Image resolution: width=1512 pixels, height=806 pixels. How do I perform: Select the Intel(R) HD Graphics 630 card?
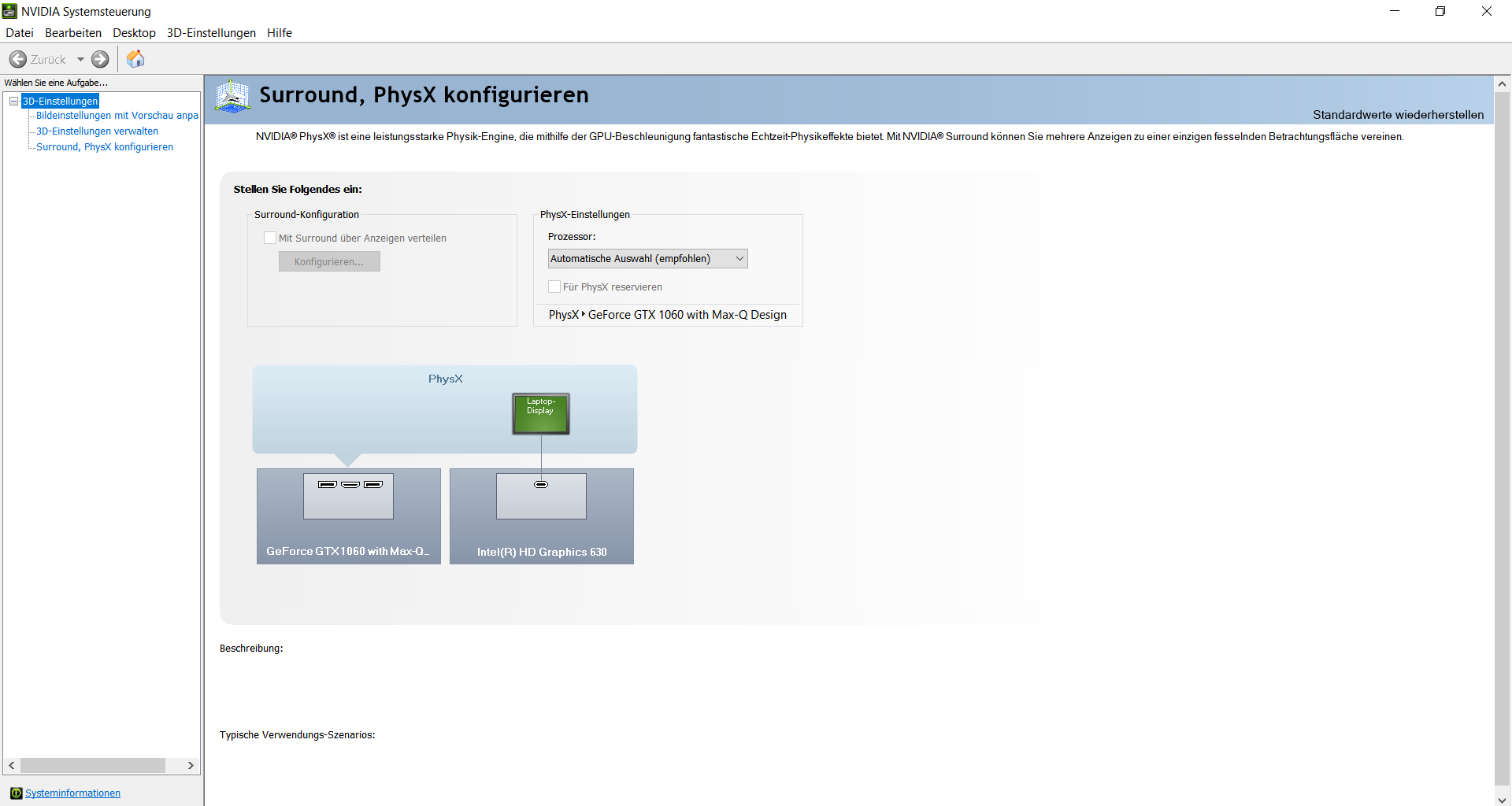click(x=542, y=516)
